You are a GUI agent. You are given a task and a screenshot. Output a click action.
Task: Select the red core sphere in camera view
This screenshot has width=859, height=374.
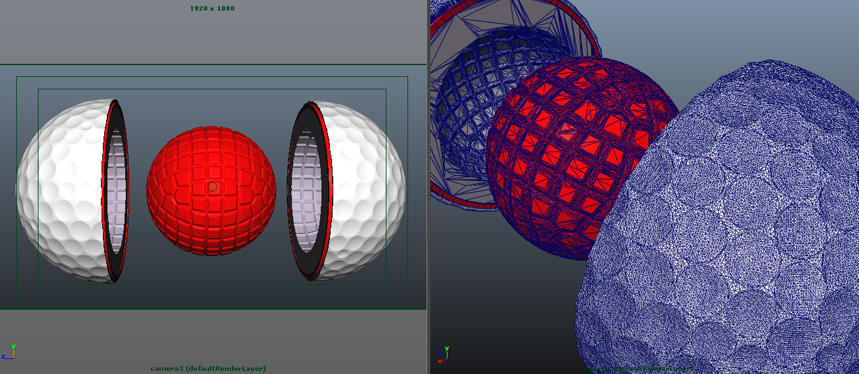[x=211, y=191]
